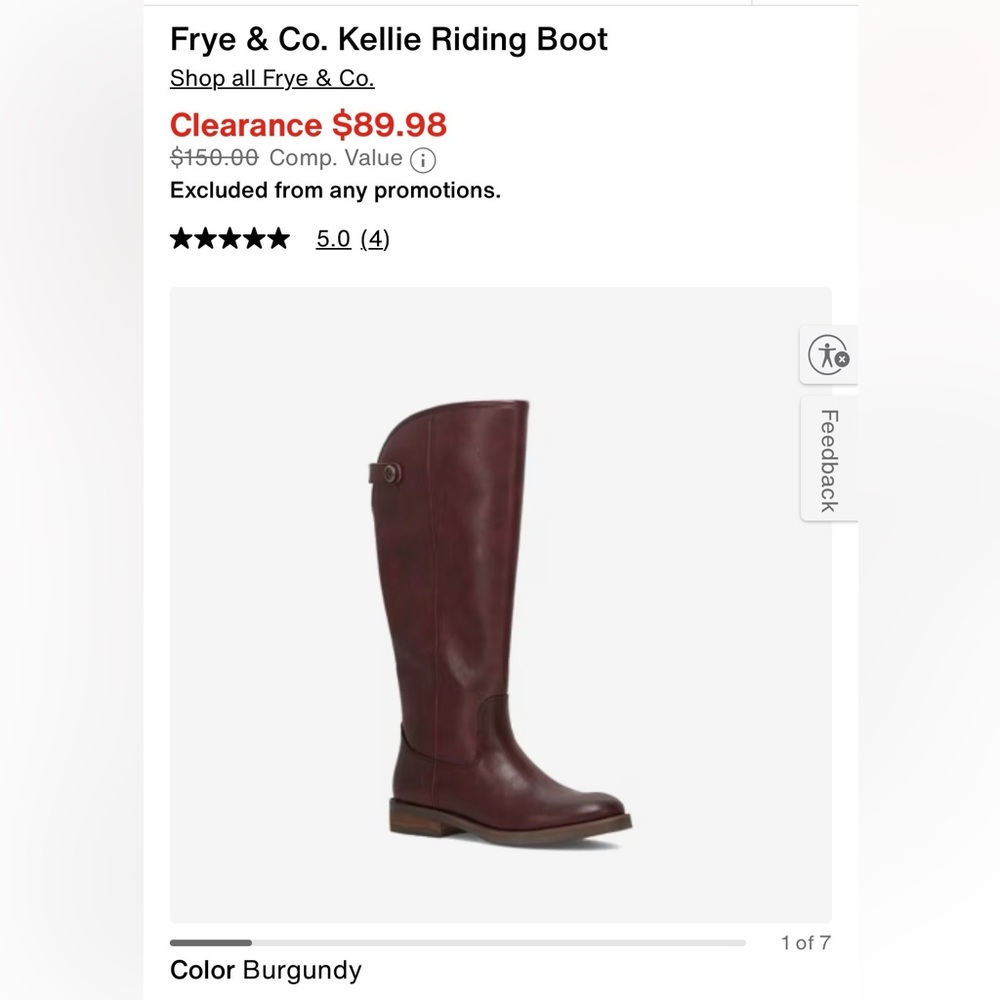Select the middle star in the rating
The image size is (1000, 1000).
coord(229,238)
